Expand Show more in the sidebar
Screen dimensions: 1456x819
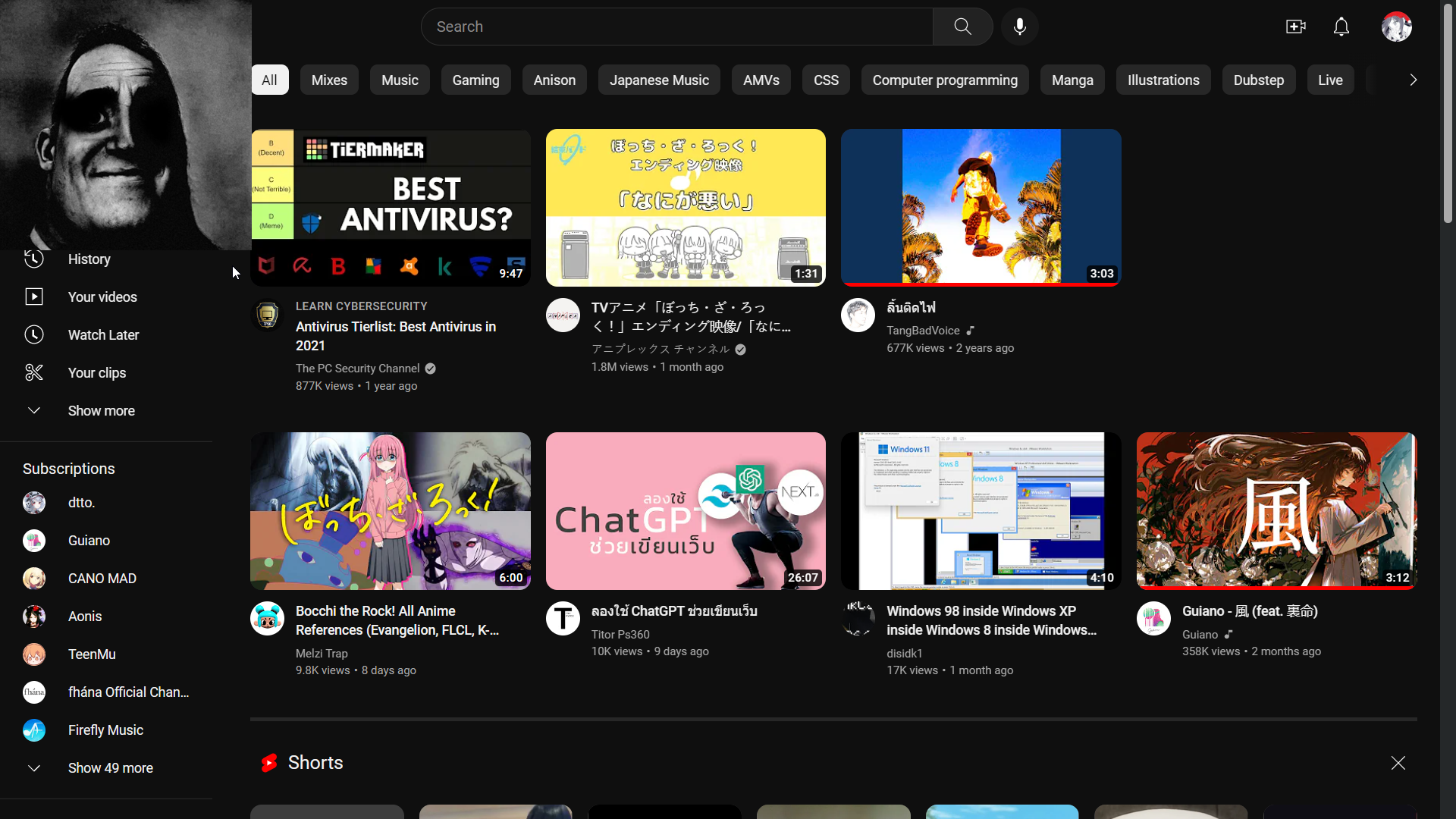[101, 410]
